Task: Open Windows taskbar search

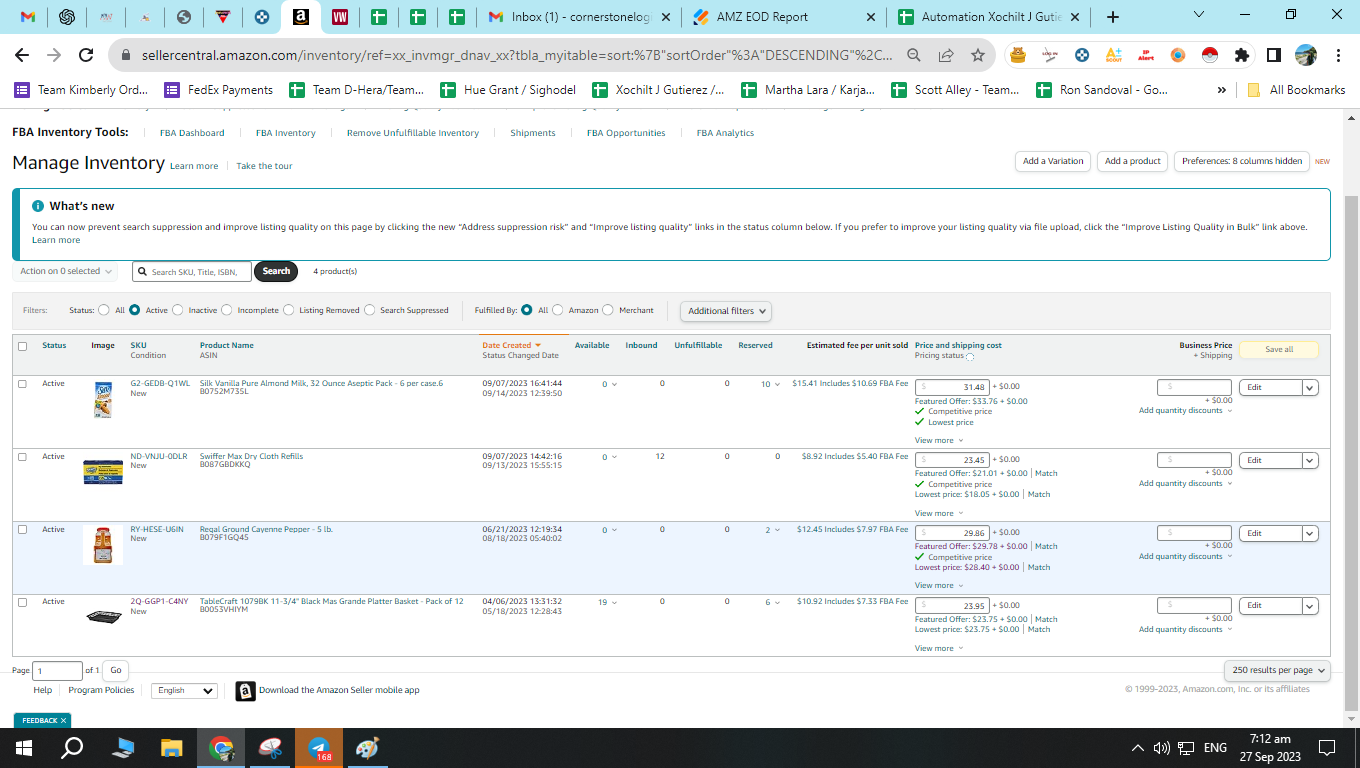Action: [73, 748]
